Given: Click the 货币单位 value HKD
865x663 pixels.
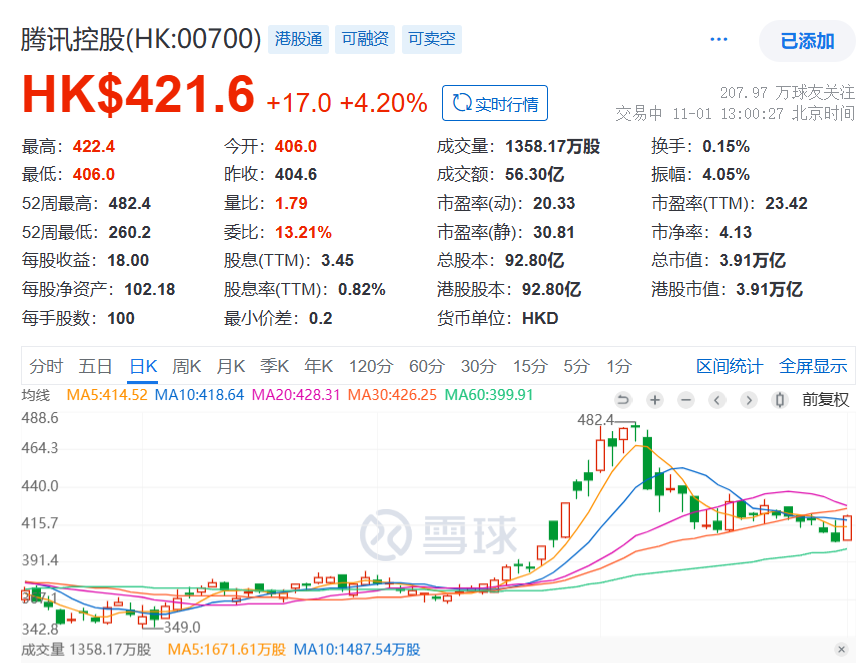Looking at the screenshot, I should (540, 318).
